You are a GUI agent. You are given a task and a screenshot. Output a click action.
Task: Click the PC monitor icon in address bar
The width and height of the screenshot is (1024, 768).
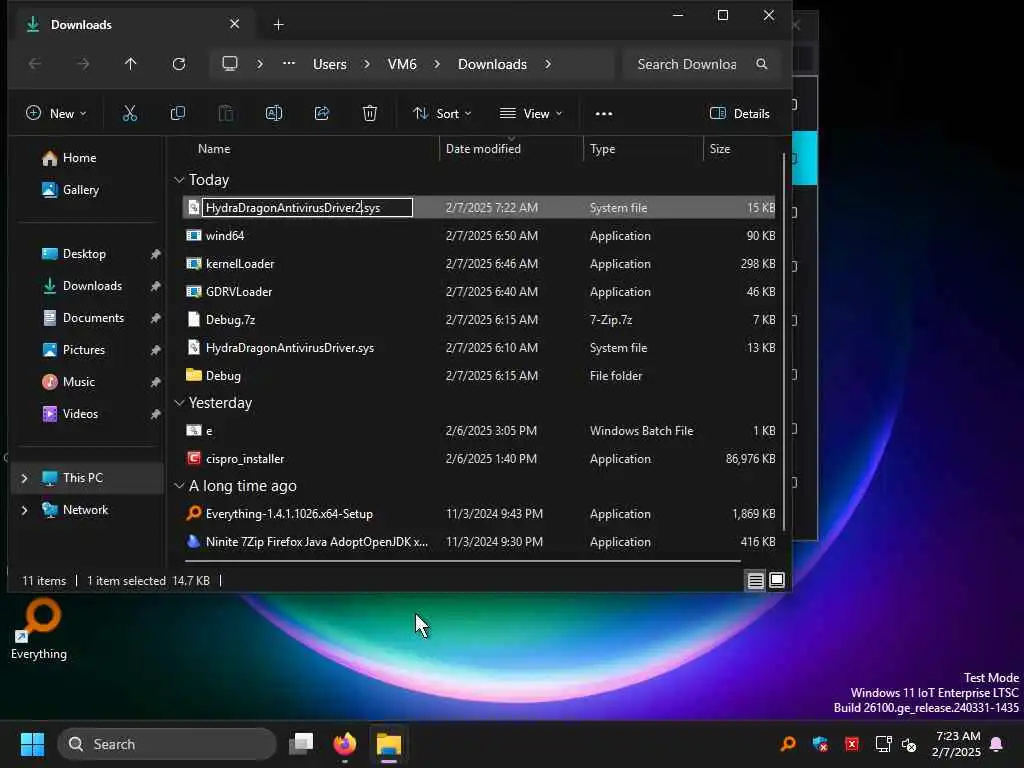(x=230, y=64)
